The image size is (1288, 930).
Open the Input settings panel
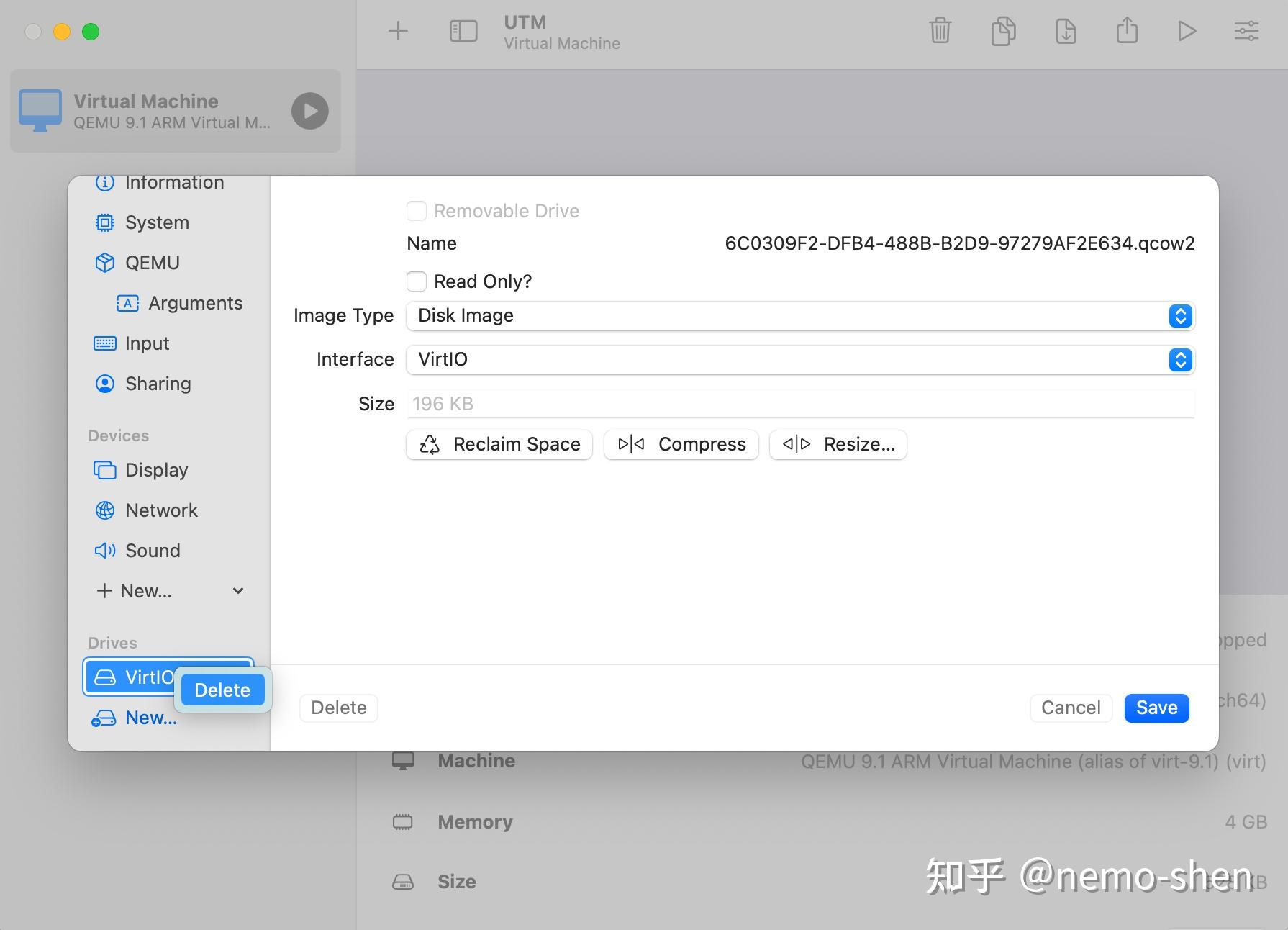[146, 343]
